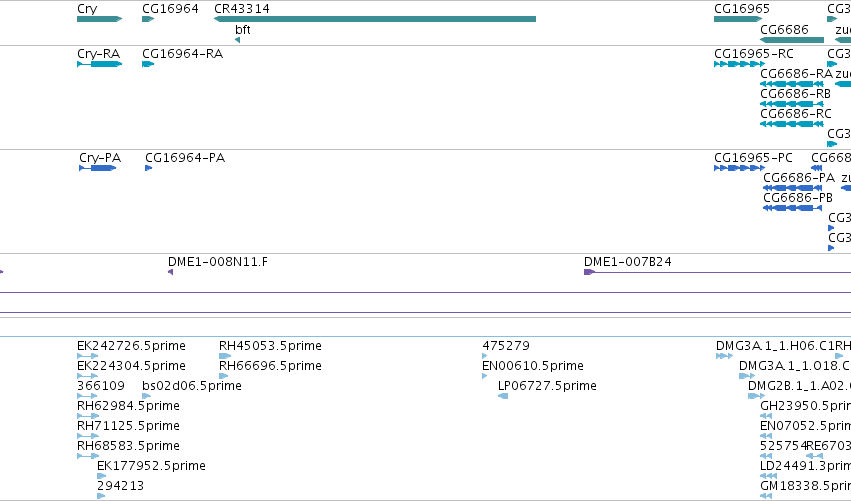Viewport: 851px width, 501px height.
Task: Select the small bft gene feature
Action: coord(238,40)
